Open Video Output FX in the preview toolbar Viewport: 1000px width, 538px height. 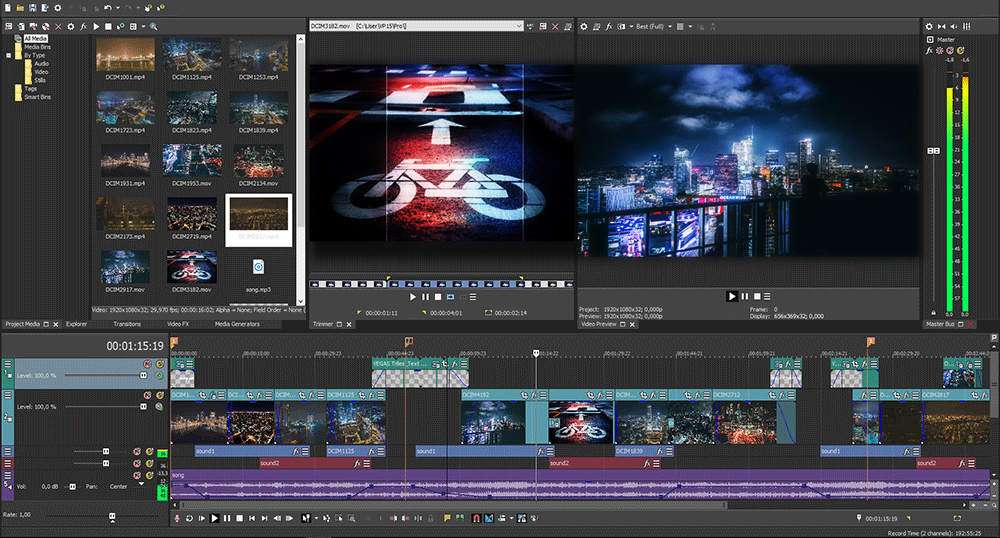click(x=608, y=27)
